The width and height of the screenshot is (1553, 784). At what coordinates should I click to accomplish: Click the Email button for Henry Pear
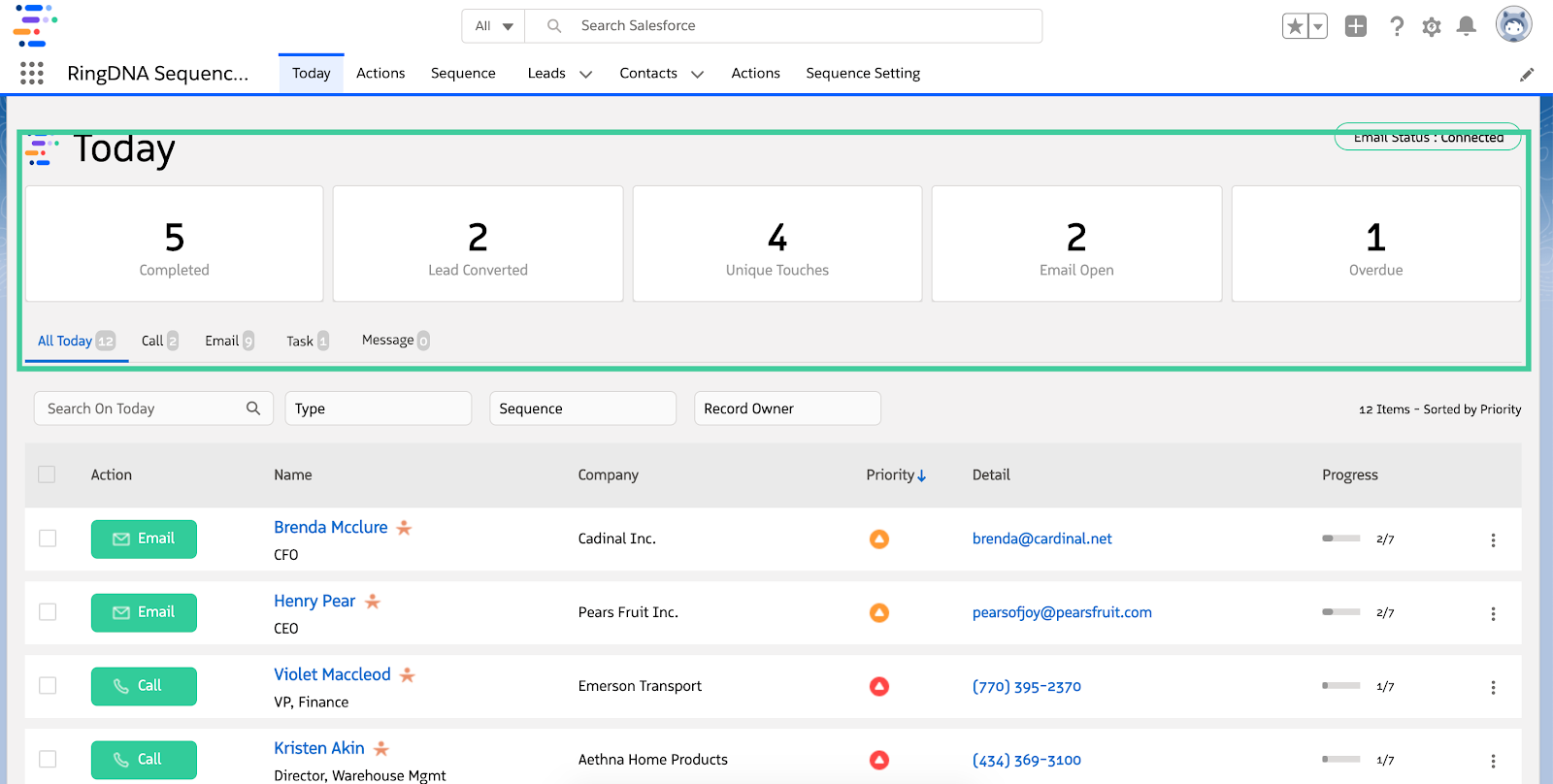pos(144,613)
